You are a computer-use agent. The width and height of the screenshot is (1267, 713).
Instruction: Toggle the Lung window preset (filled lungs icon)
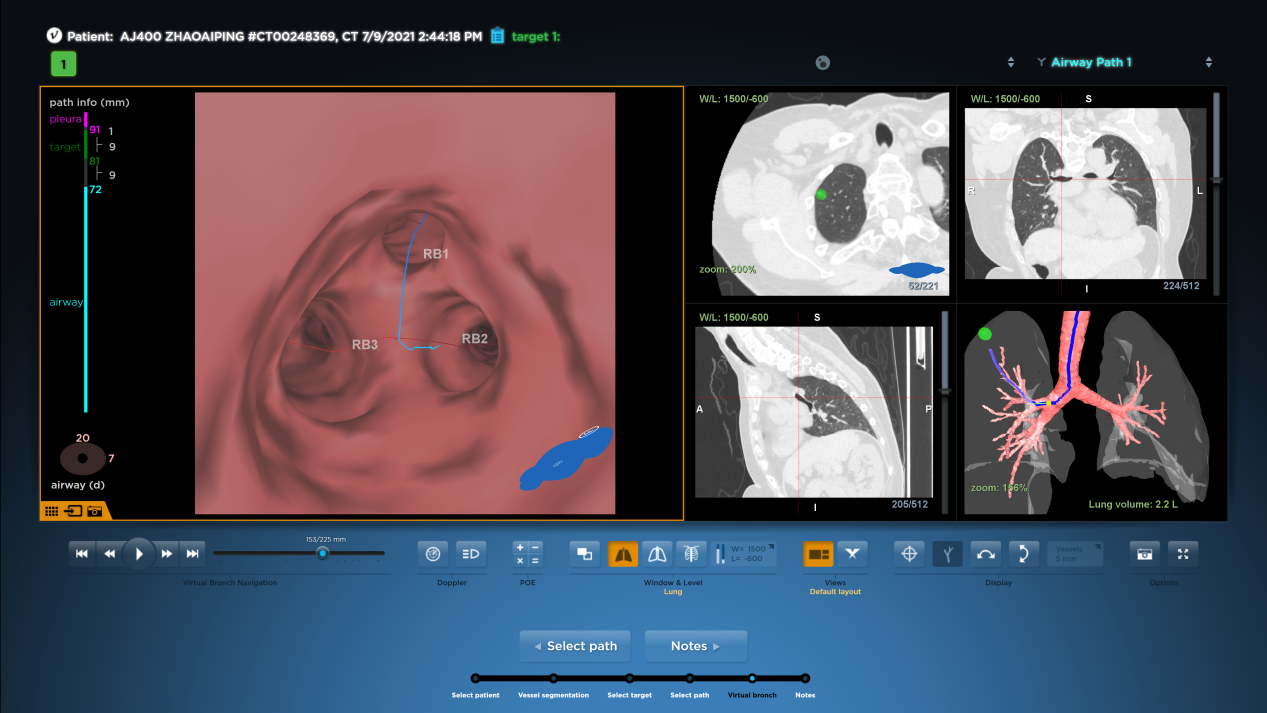(623, 553)
